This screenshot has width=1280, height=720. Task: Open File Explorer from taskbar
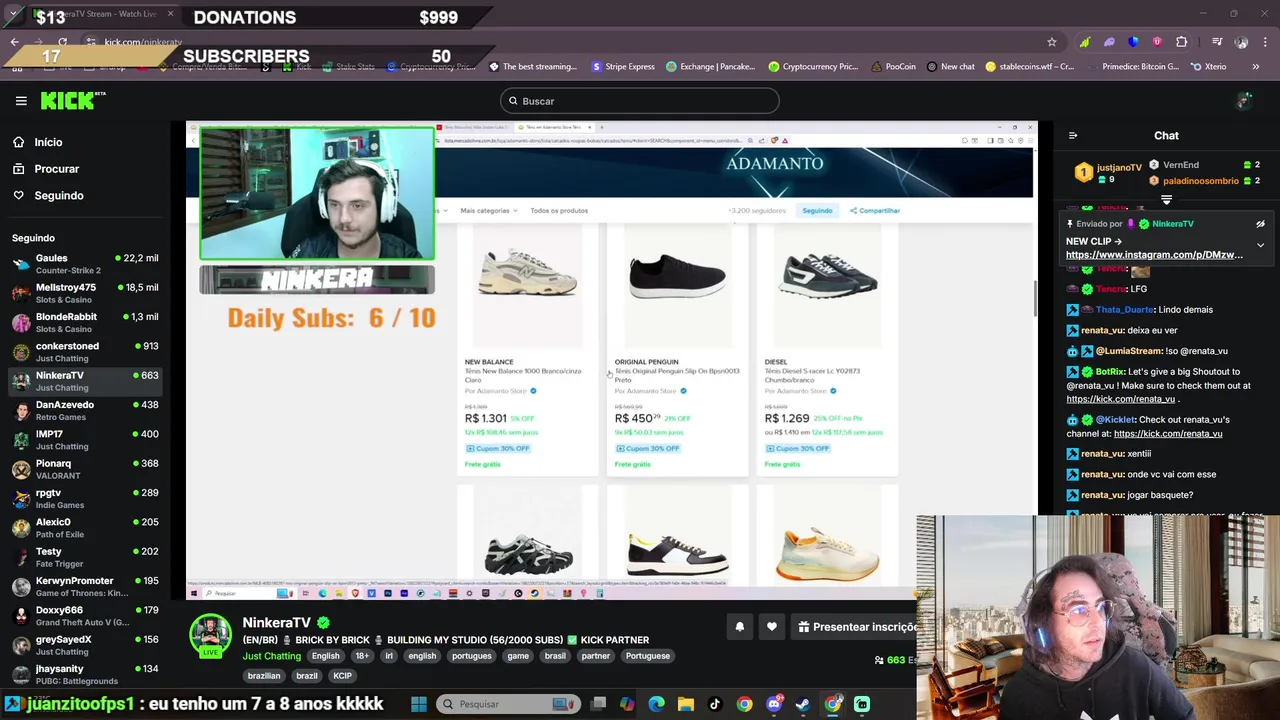(686, 704)
